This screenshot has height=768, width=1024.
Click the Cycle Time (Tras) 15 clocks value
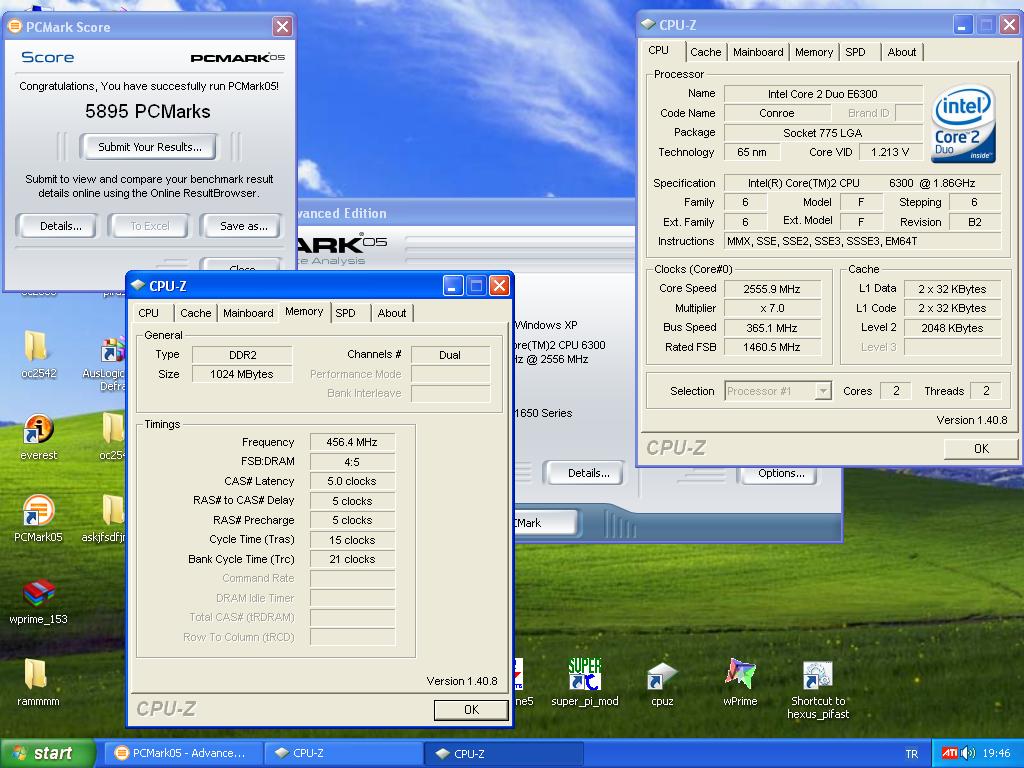[352, 540]
